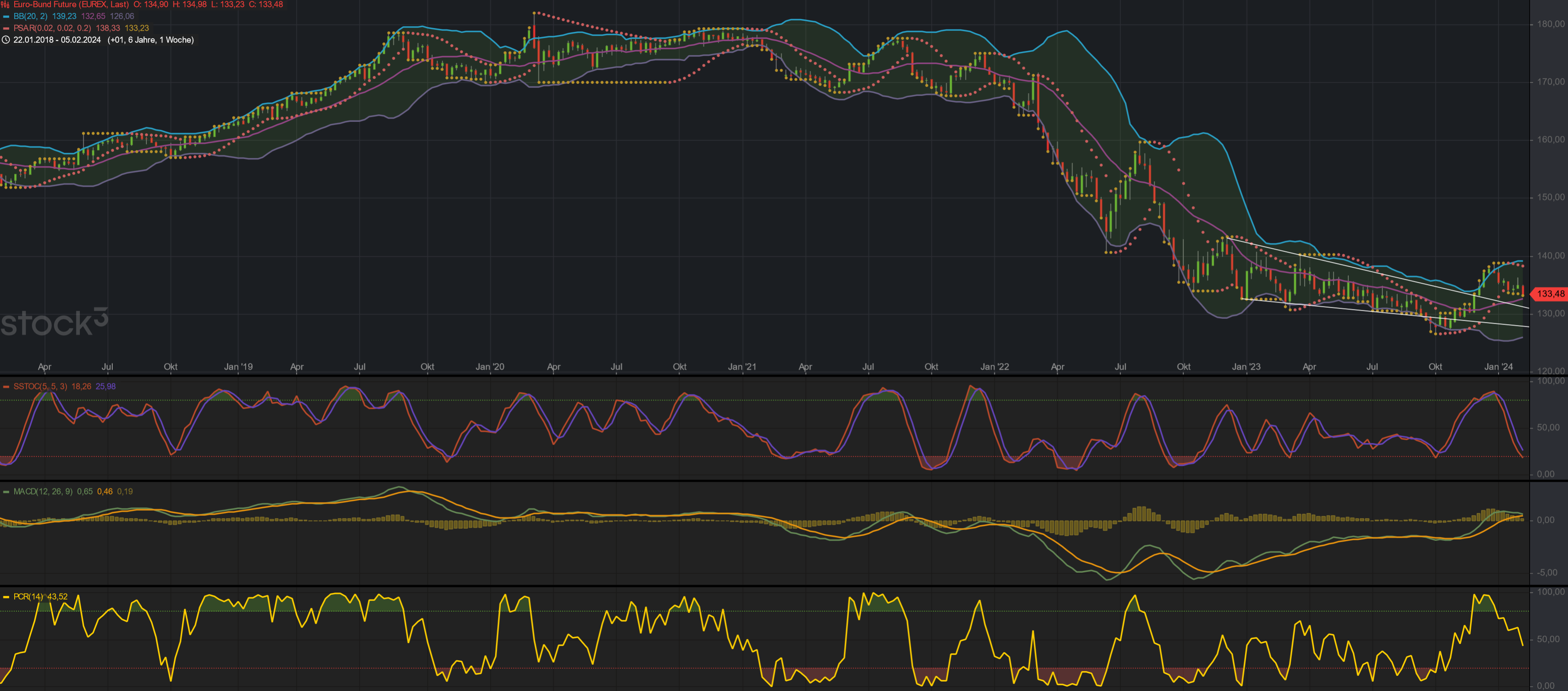Click the Jan '21 time axis label
Screen dimensions: 1568x691
point(742,367)
